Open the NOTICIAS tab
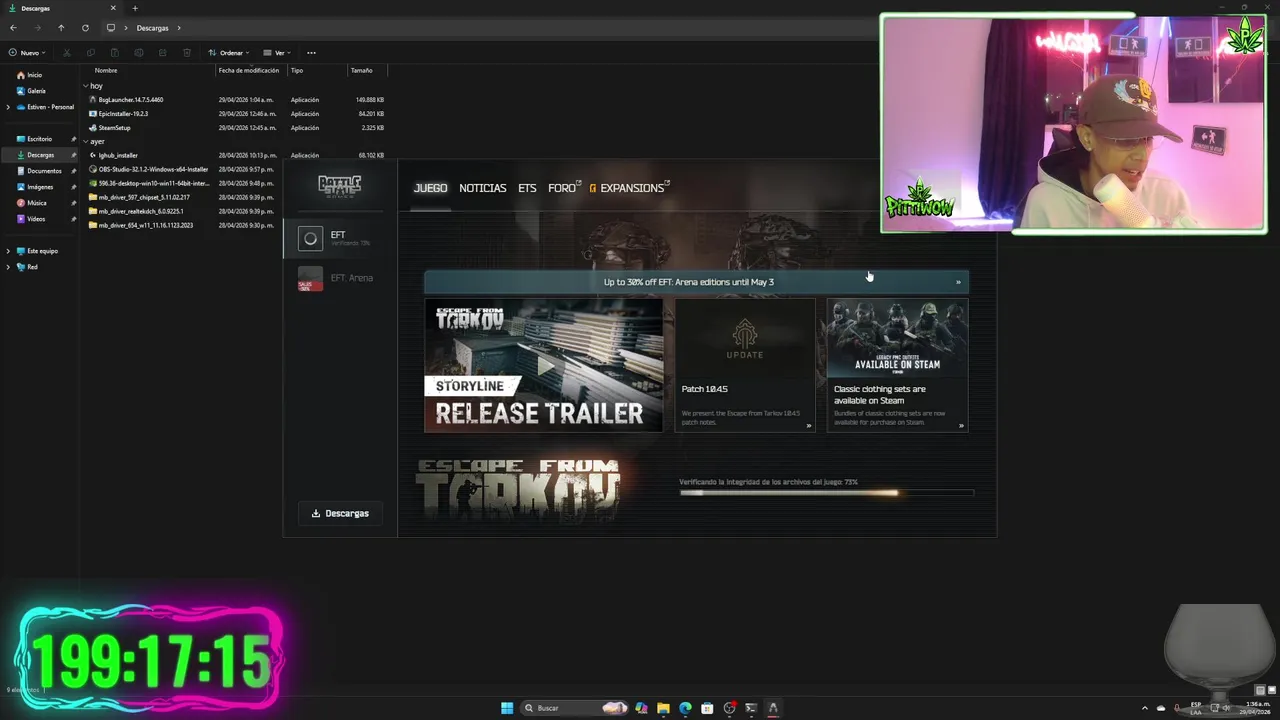The image size is (1280, 720). point(483,188)
